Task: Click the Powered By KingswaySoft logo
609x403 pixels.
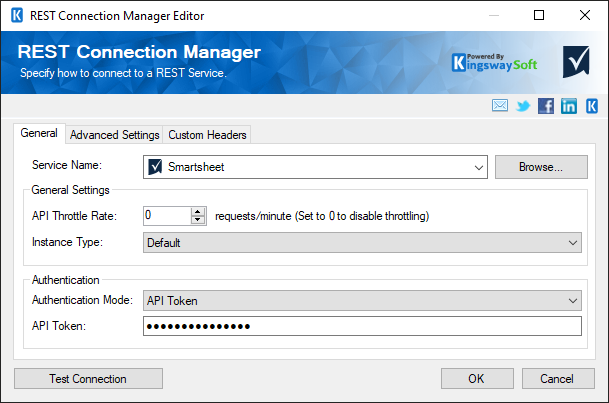Action: coord(494,63)
